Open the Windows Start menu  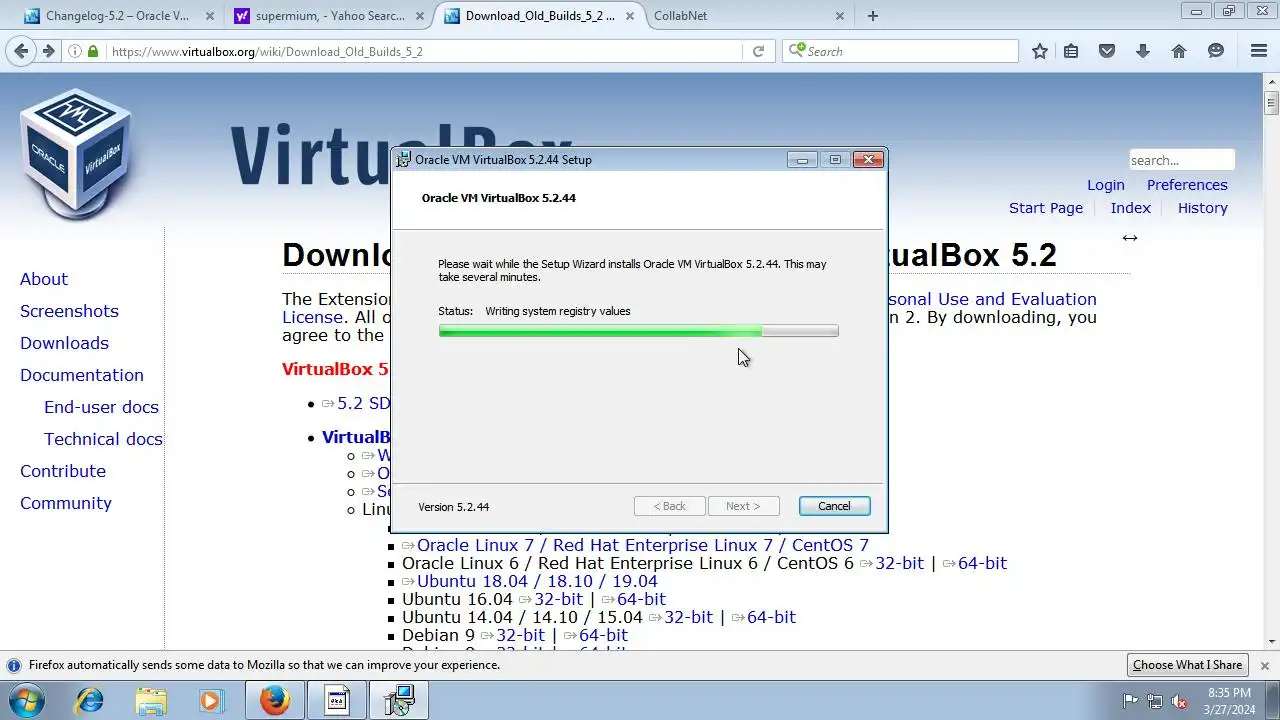click(x=27, y=700)
